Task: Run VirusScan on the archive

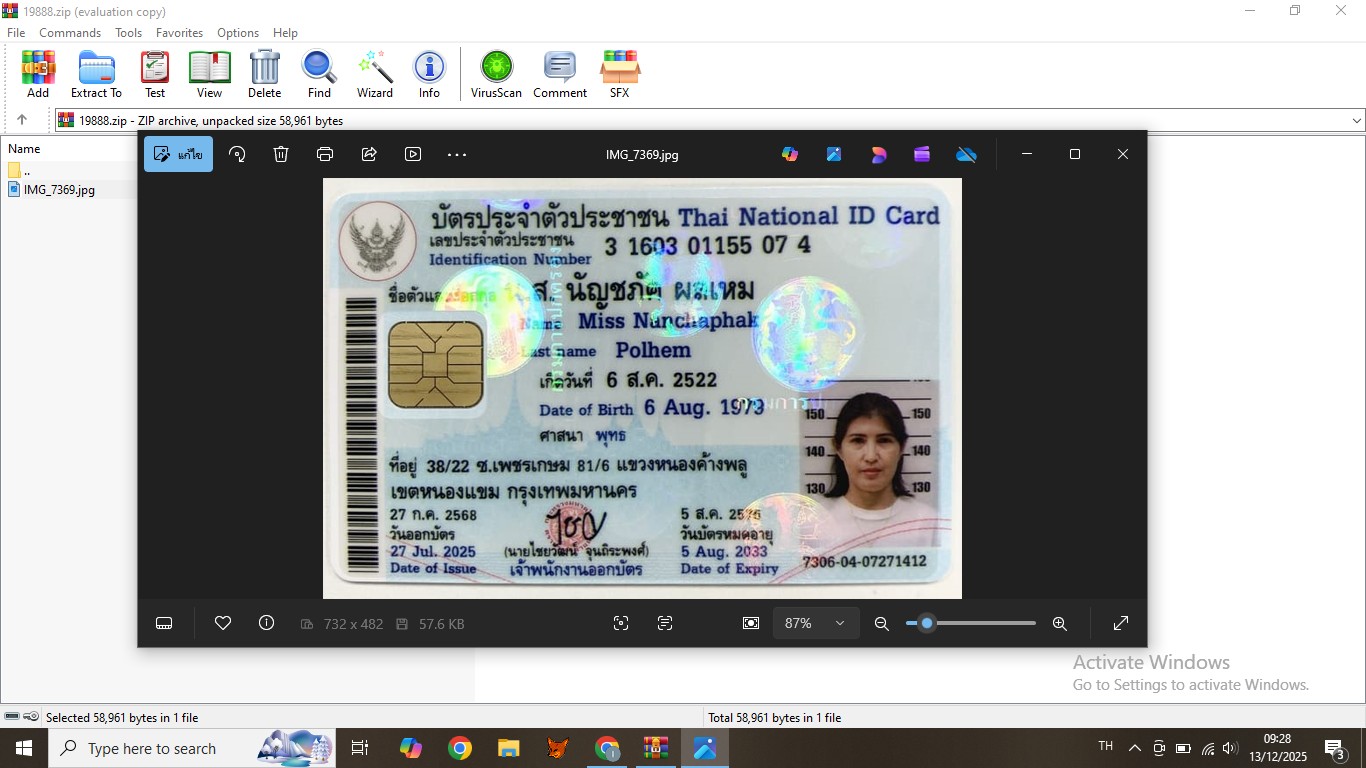Action: coord(496,75)
